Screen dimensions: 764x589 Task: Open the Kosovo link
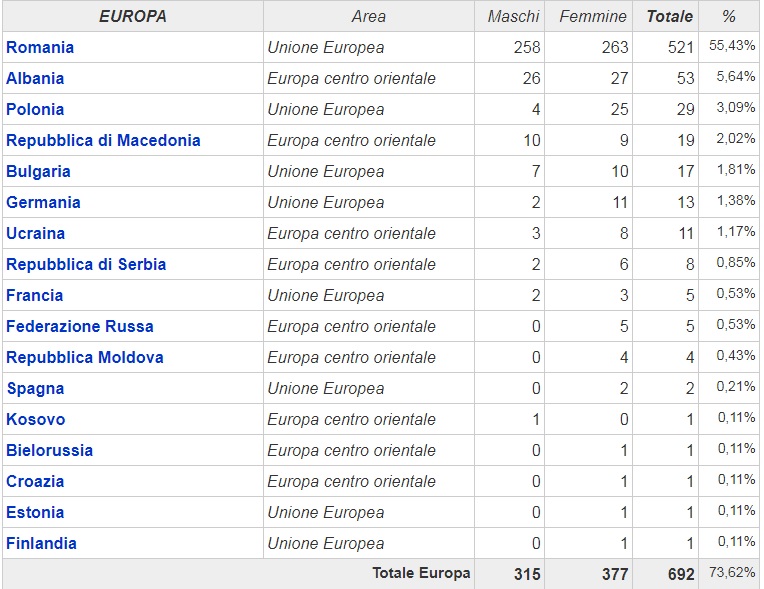tap(36, 419)
